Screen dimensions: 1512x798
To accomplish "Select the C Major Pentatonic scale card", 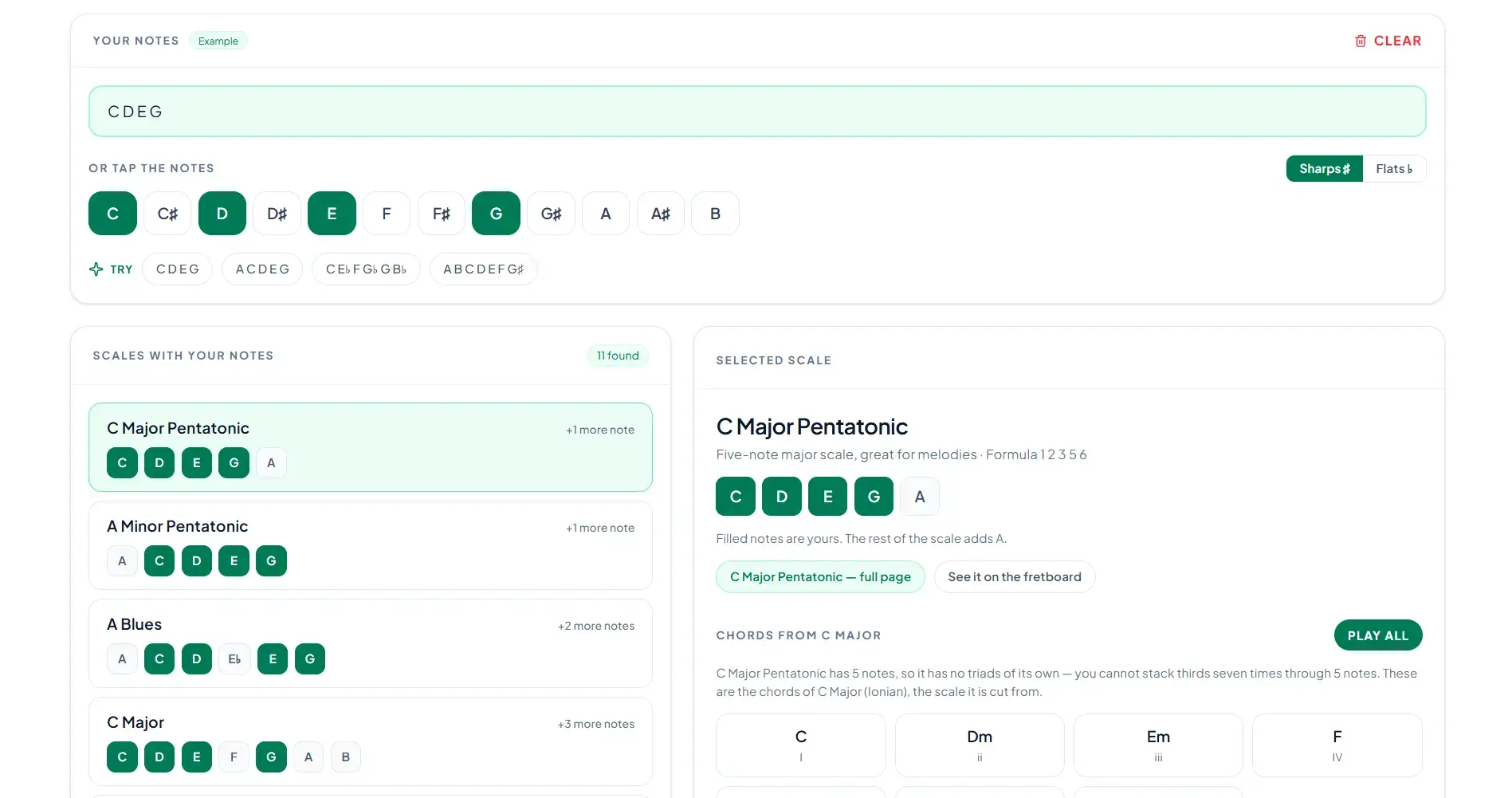I will 371,447.
